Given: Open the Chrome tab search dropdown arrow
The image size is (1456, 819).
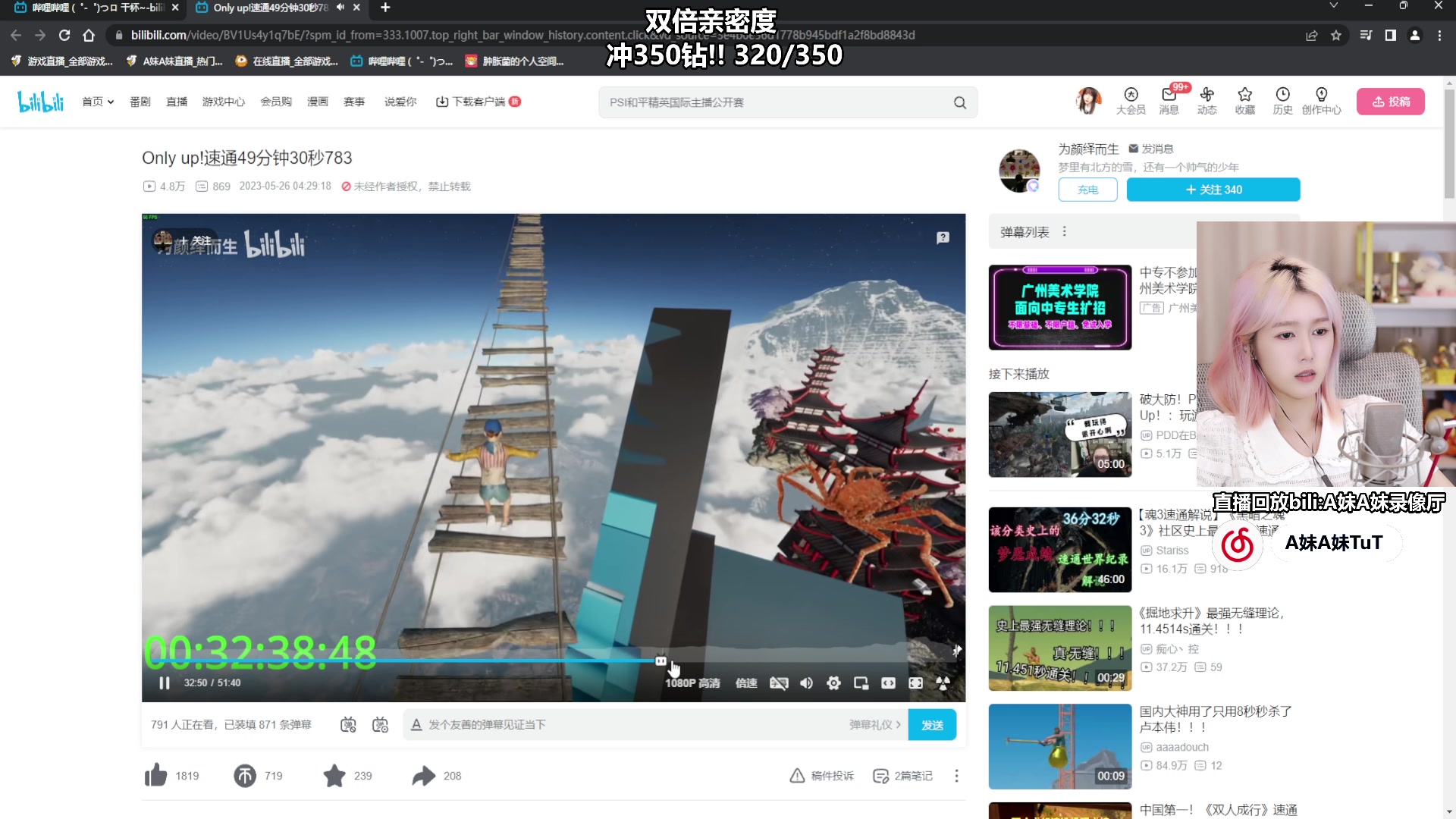Looking at the screenshot, I should pyautogui.click(x=1333, y=6).
